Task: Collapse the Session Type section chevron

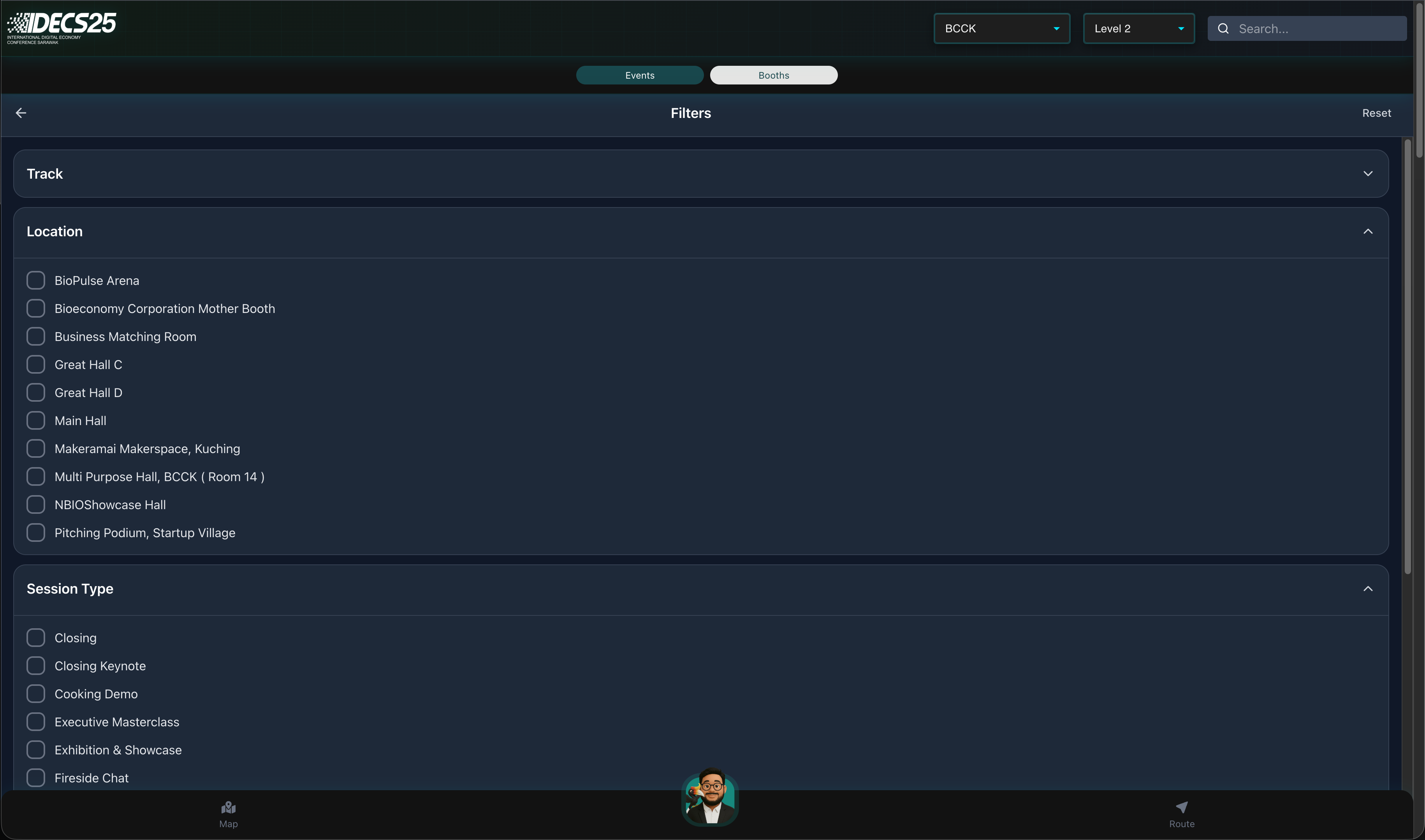Action: (1368, 589)
